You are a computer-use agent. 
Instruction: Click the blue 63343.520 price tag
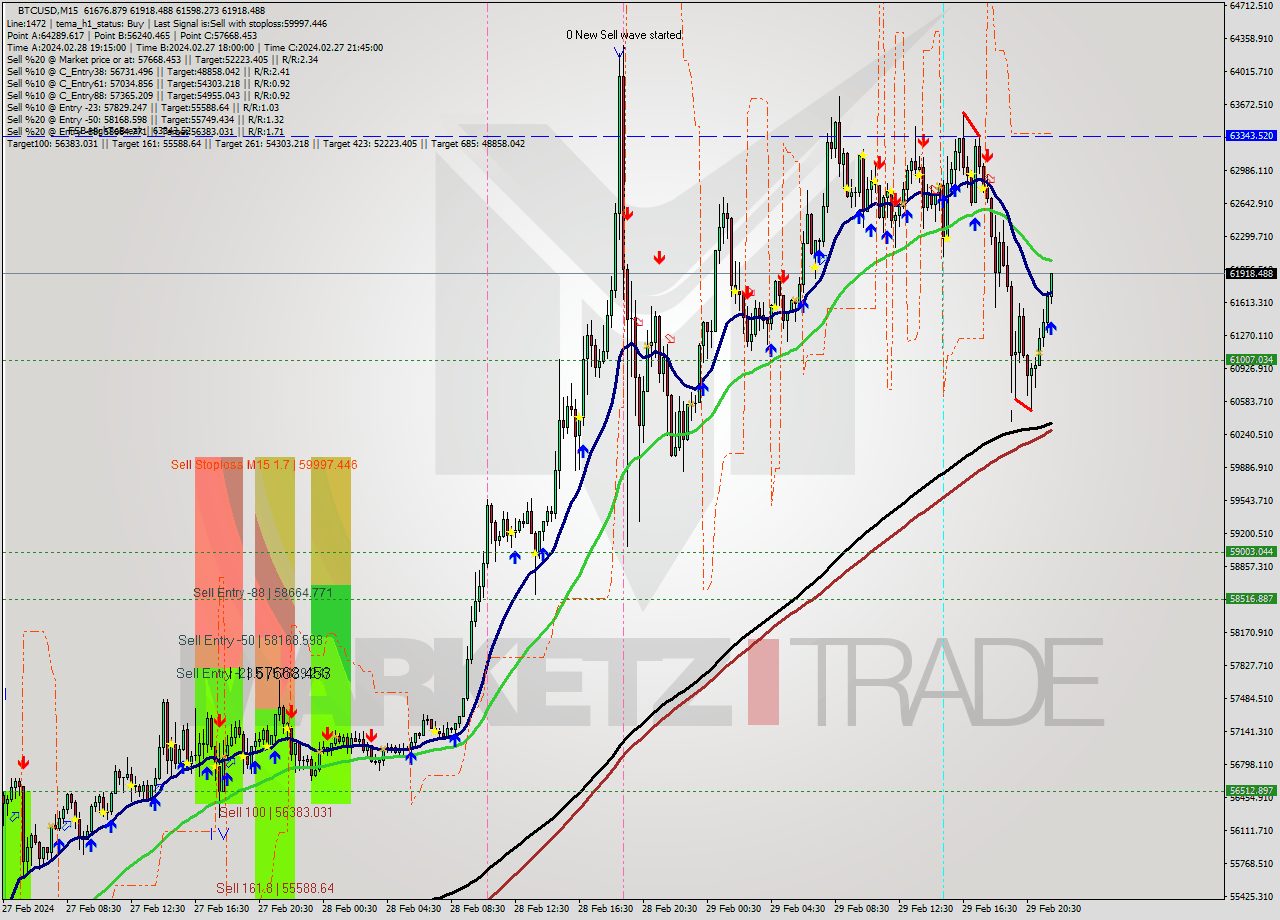tap(1250, 135)
